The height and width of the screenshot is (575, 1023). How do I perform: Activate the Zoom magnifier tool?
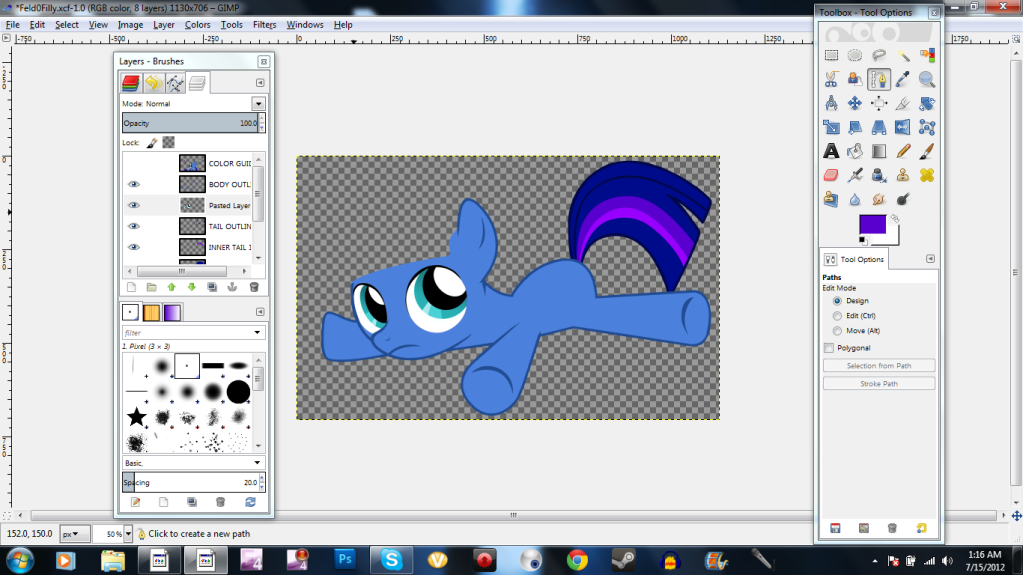927,79
